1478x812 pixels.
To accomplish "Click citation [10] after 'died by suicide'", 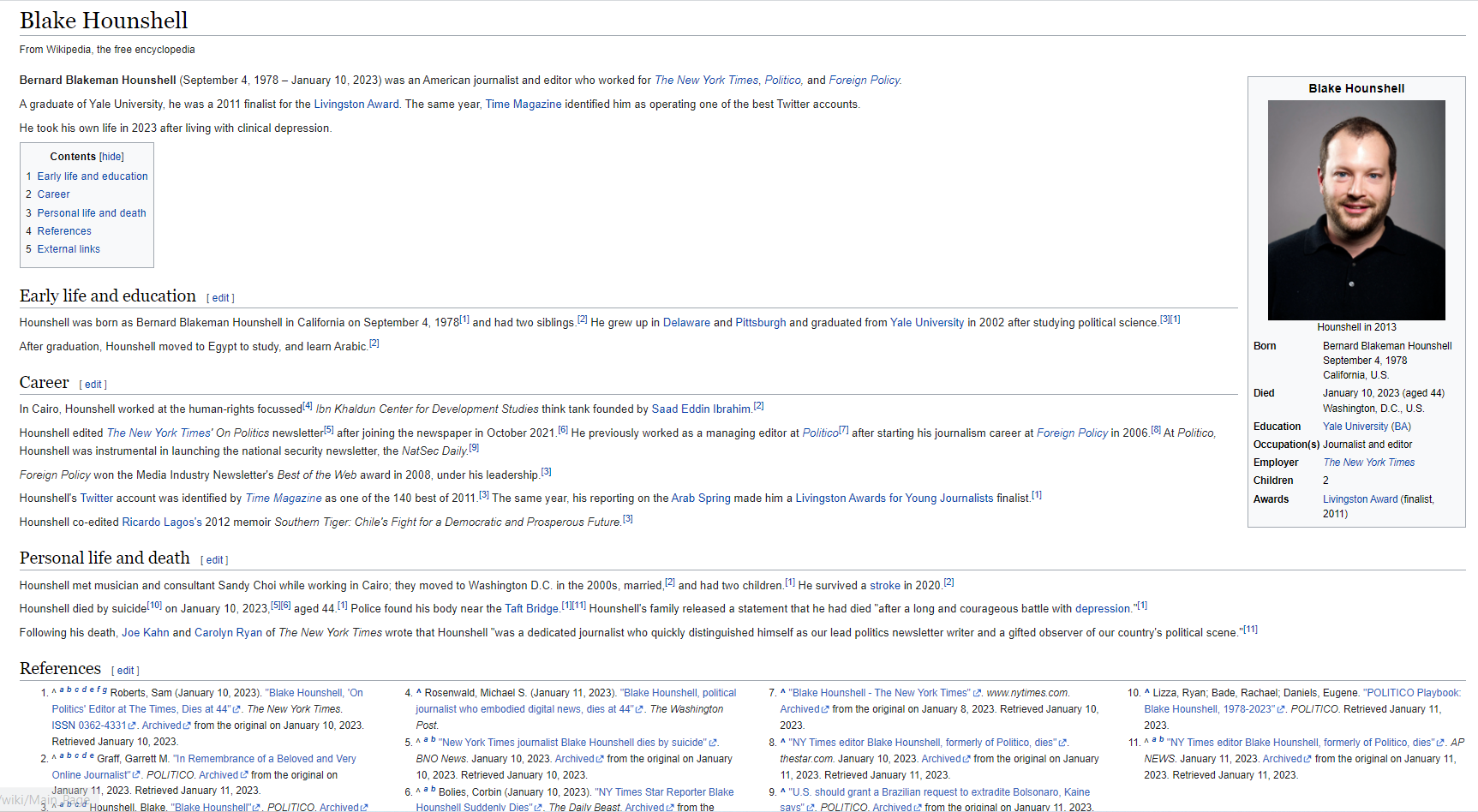I will tap(154, 606).
